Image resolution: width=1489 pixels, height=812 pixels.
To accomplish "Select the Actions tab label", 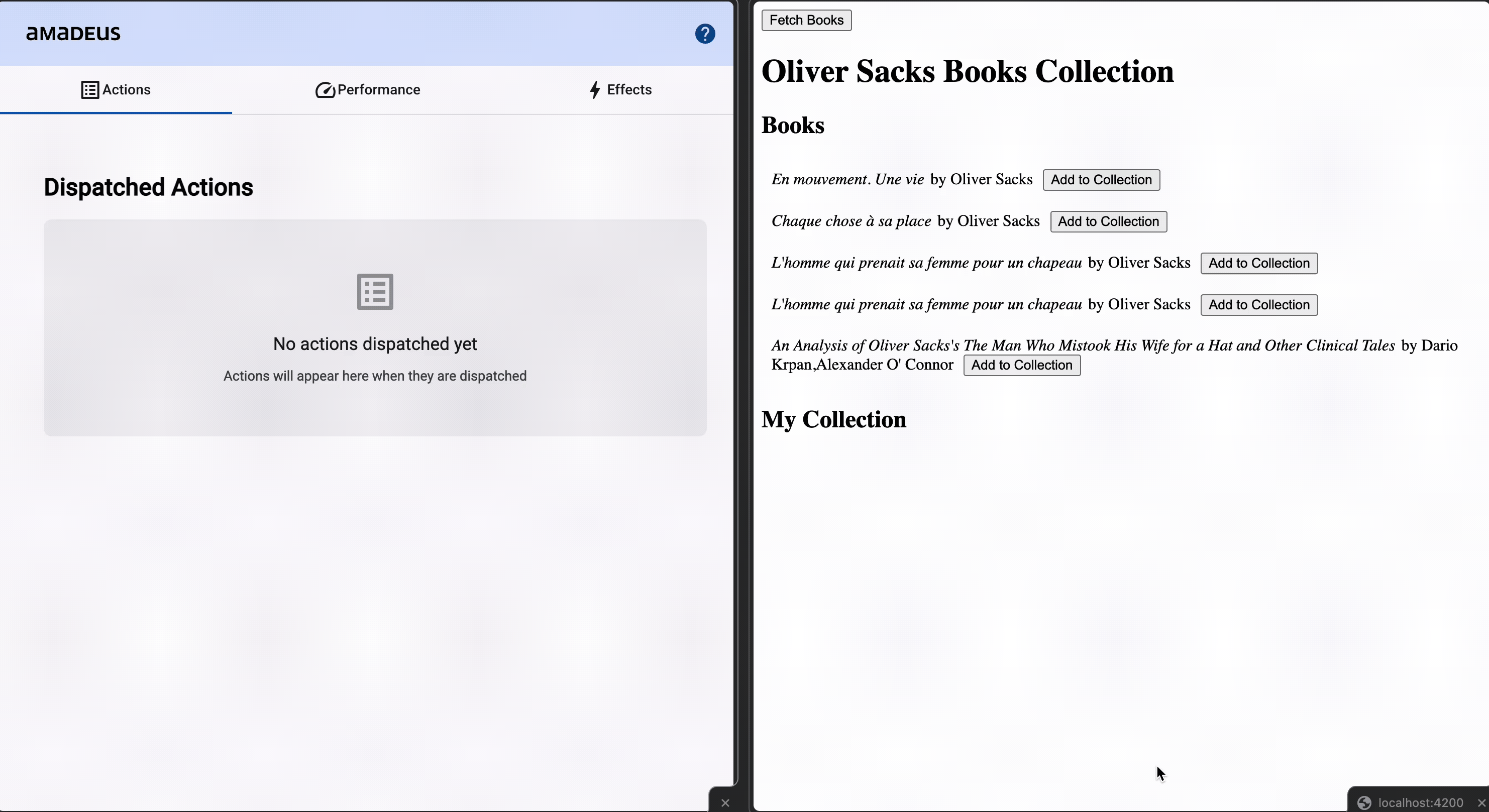I will tap(126, 89).
